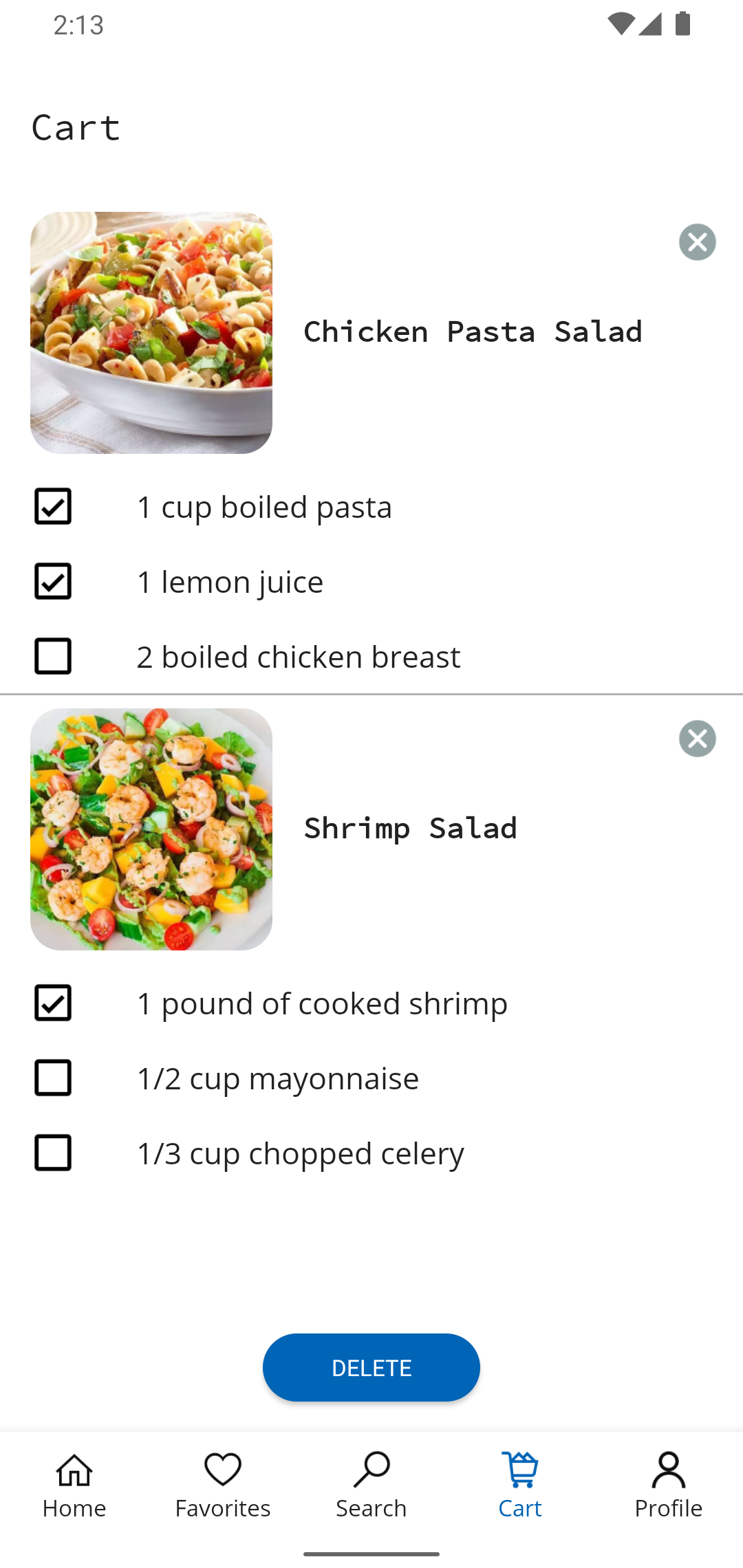This screenshot has width=743, height=1568.
Task: Tap the Shrimp Salad thumbnail image
Action: (151, 829)
